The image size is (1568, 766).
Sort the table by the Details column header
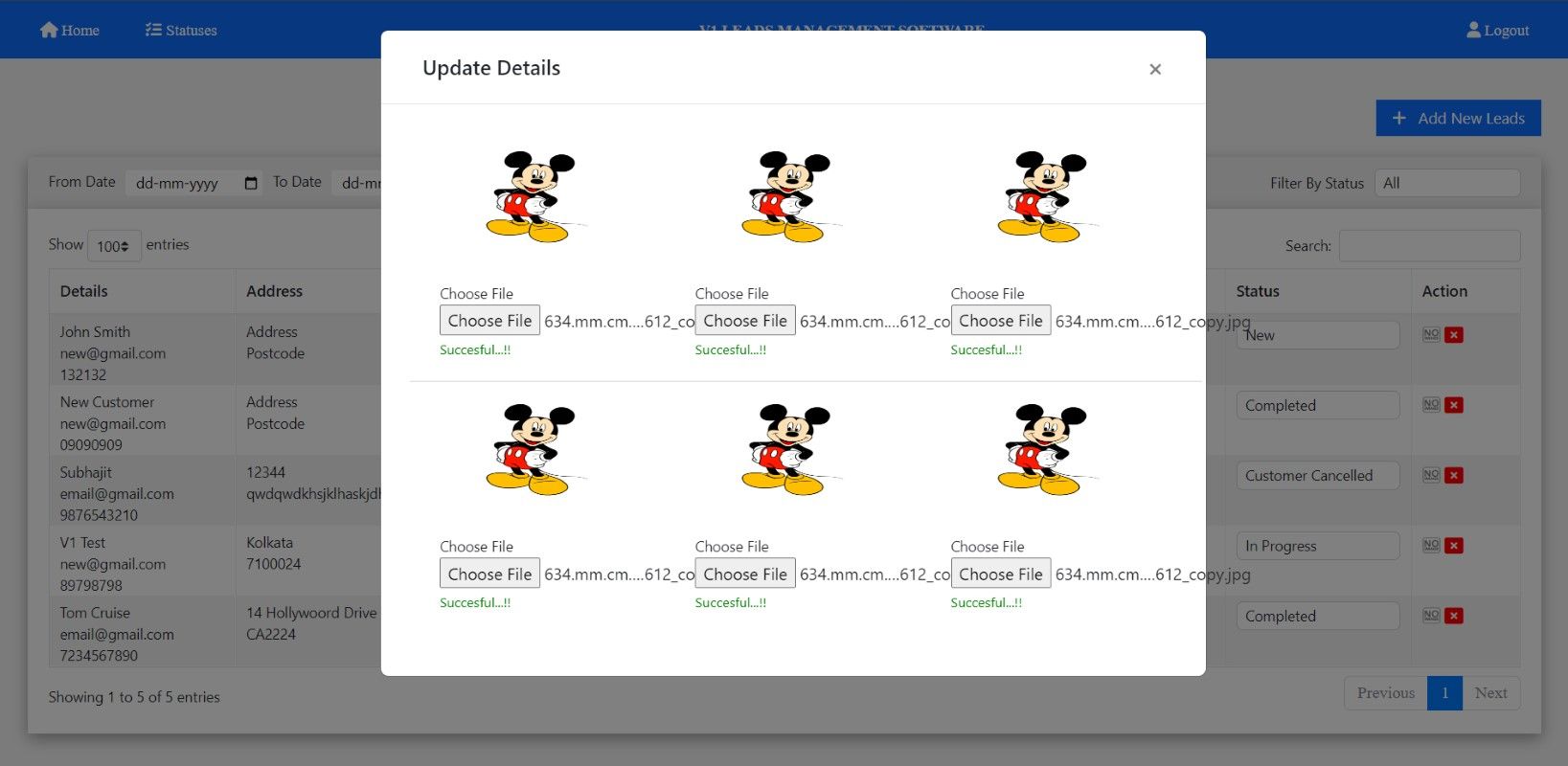(x=142, y=291)
